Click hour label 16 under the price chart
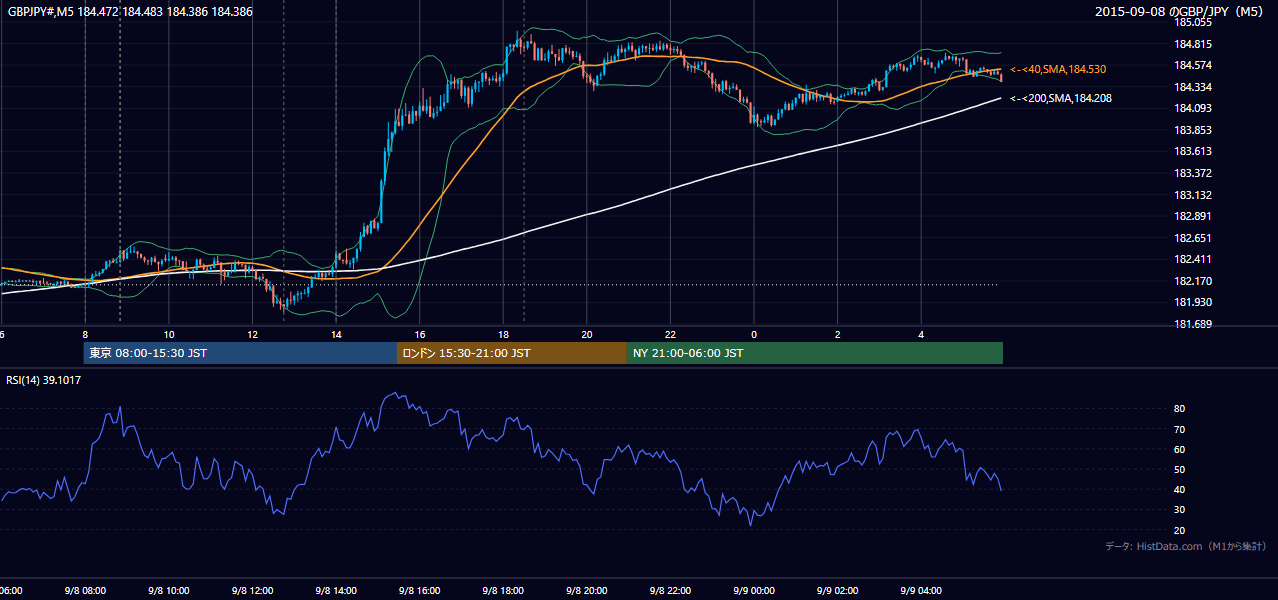Image resolution: width=1278 pixels, height=600 pixels. click(x=420, y=334)
